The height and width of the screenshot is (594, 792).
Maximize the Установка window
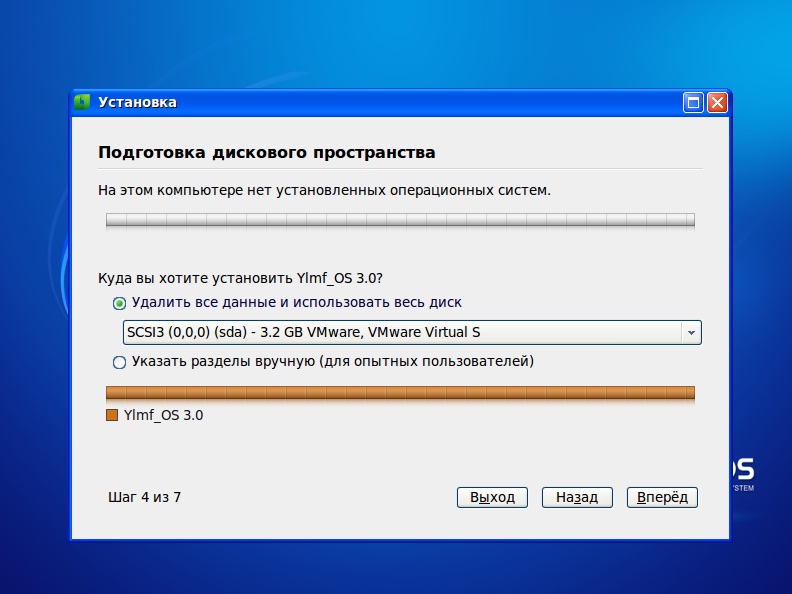pos(693,103)
